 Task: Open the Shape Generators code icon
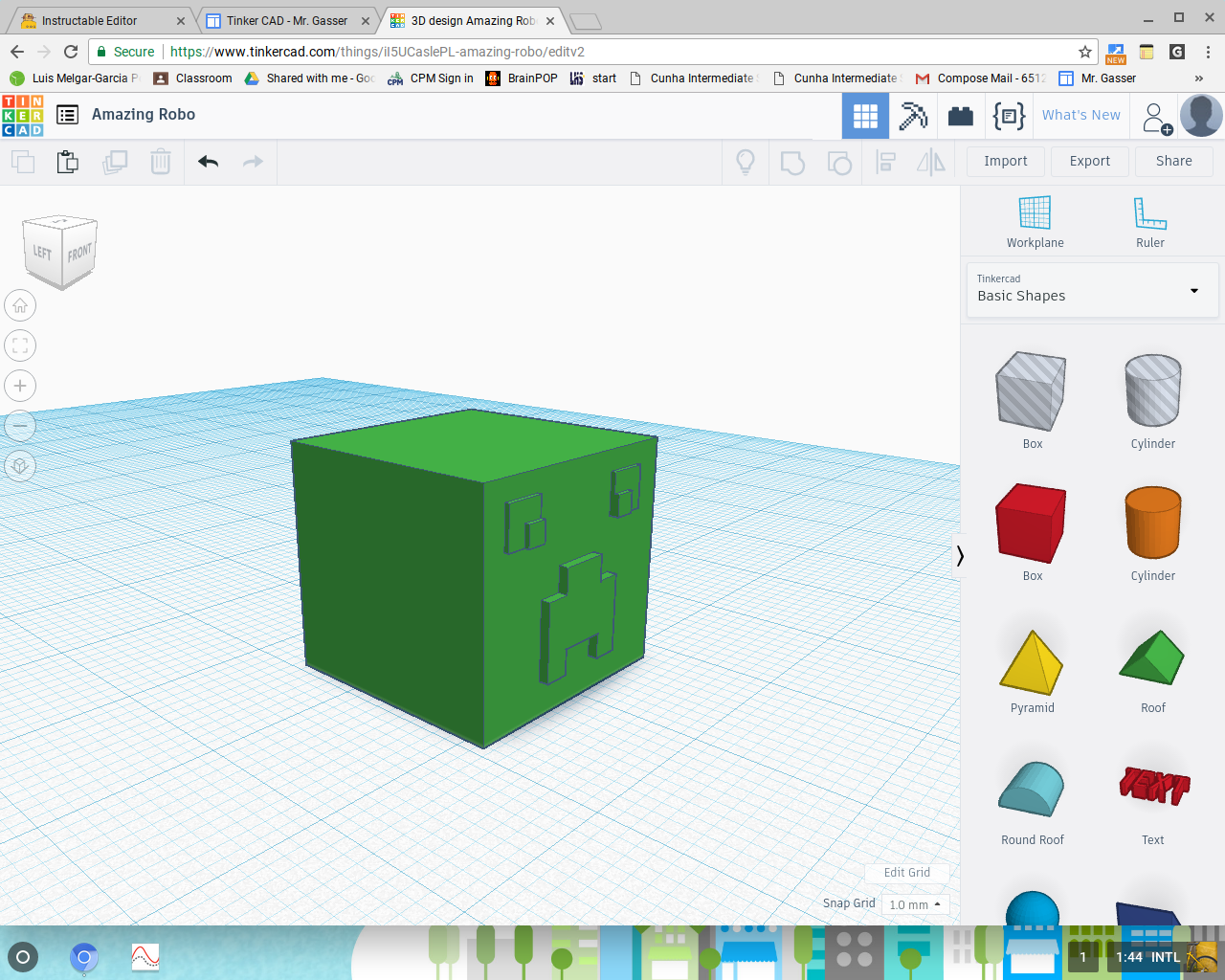pos(1009,116)
